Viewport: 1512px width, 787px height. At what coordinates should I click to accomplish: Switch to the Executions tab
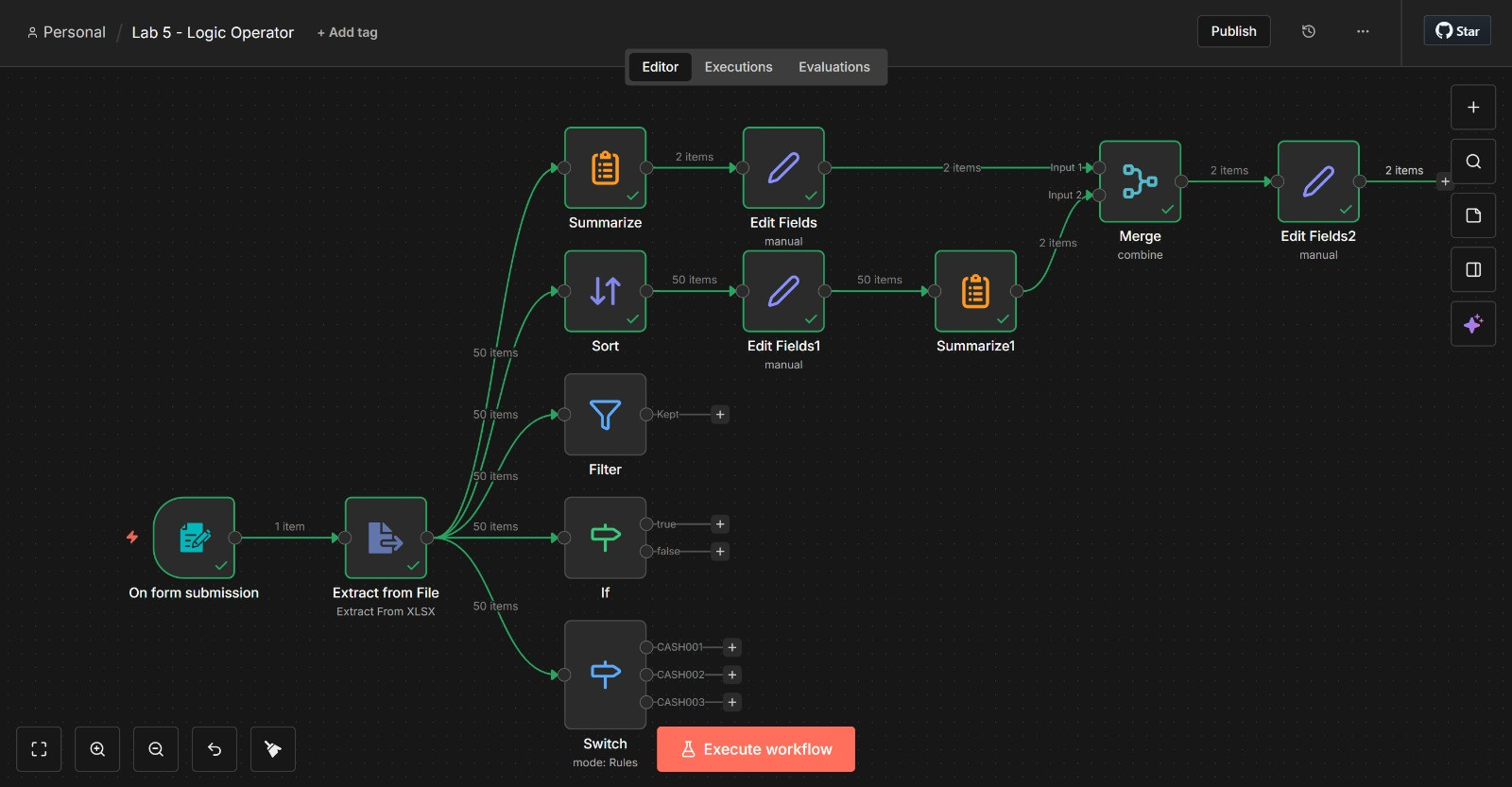(x=738, y=67)
